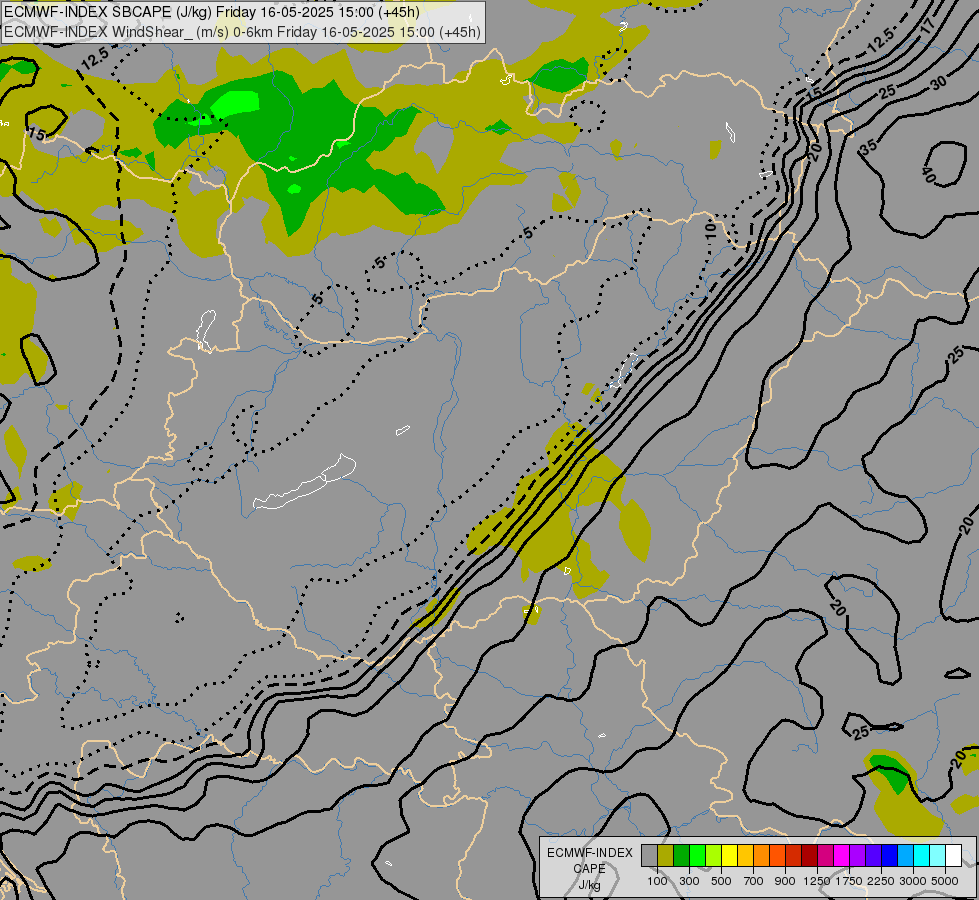
Task: Click the bright green legend swatch
Action: (x=697, y=855)
